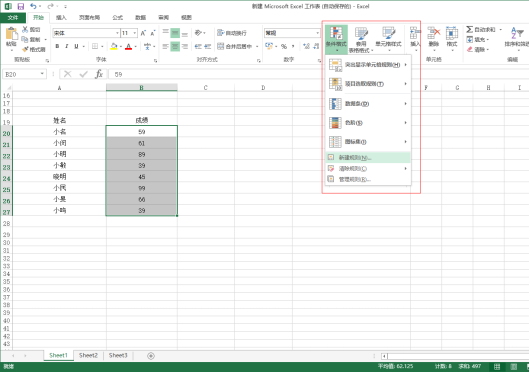Screen dimensions: 530x373
Task: Click the increase indent icon
Action: point(208,46)
